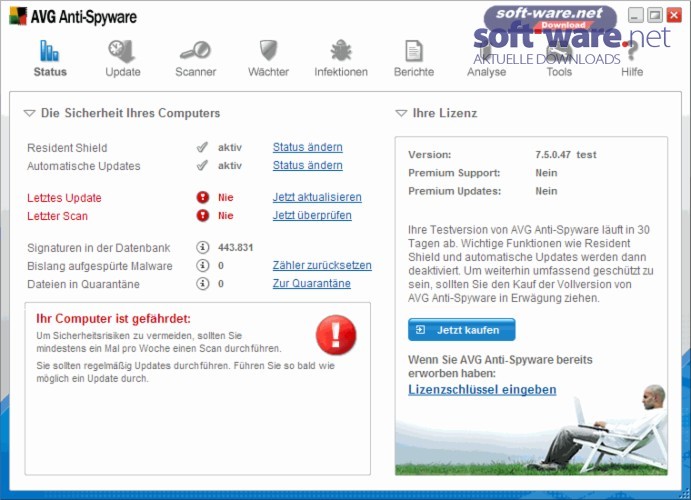Open the Wächter shield icon
Viewport: 691px width, 500px height.
268,50
